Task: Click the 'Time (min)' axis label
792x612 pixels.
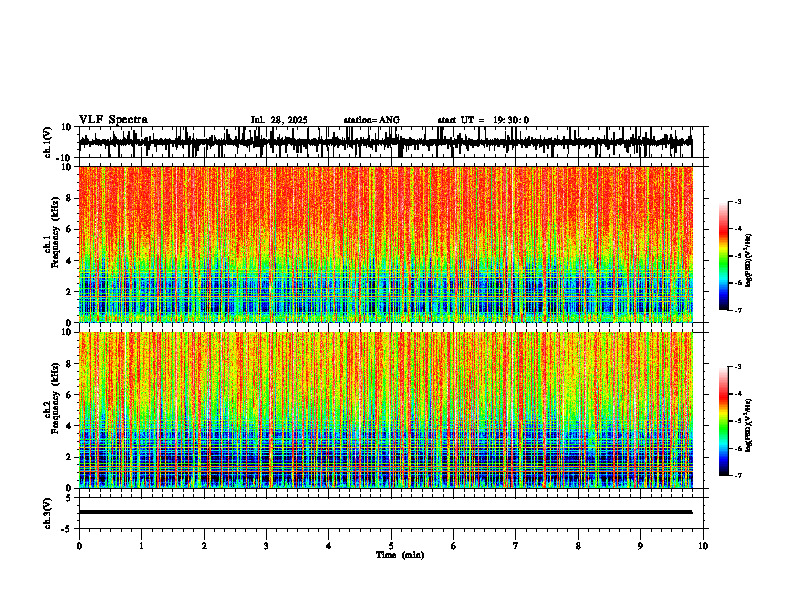Action: pyautogui.click(x=400, y=555)
